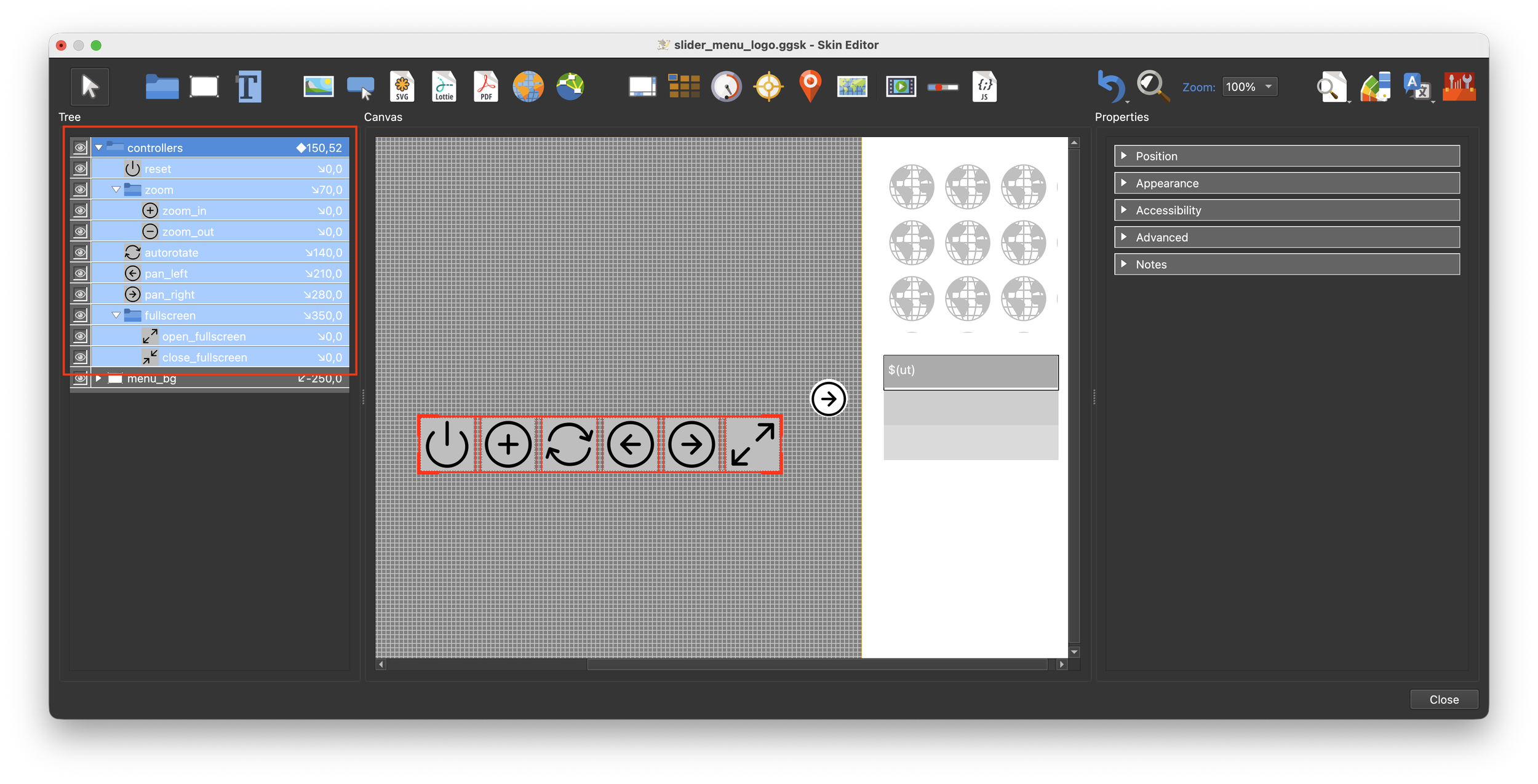
Task: Select the pointer arrow tool
Action: tap(90, 87)
